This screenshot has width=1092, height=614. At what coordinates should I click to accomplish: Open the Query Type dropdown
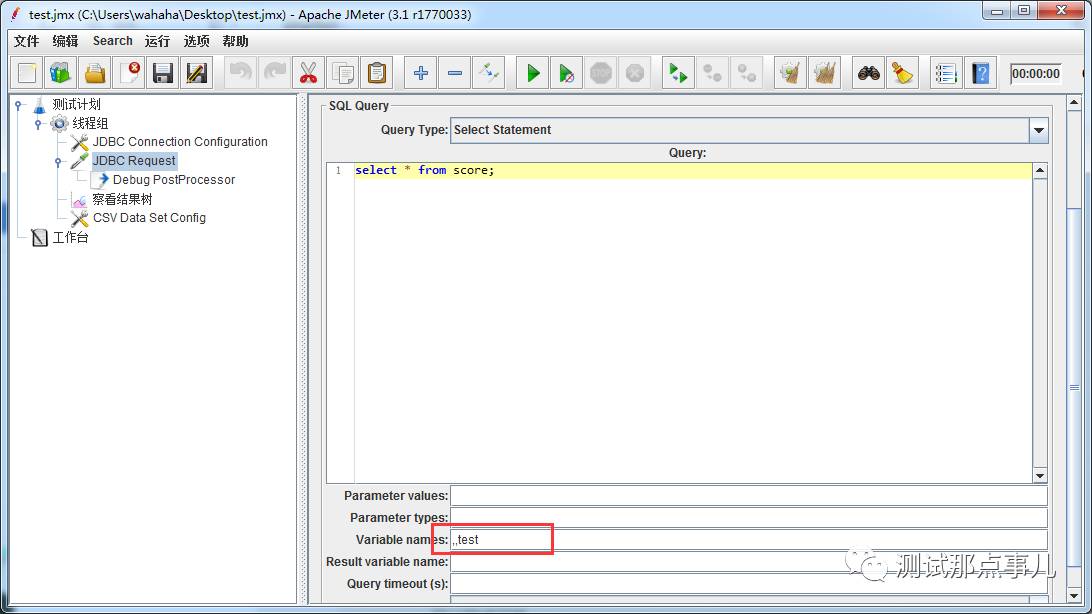(x=749, y=130)
